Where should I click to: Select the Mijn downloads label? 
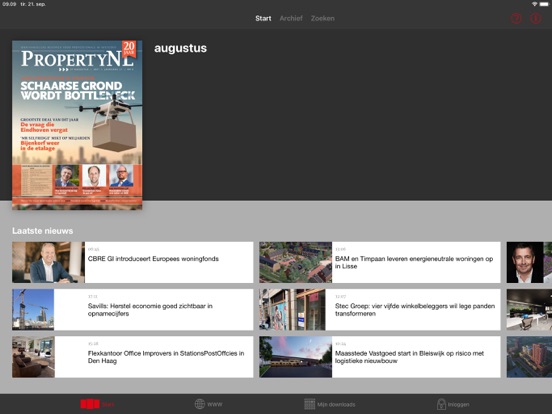click(x=336, y=404)
